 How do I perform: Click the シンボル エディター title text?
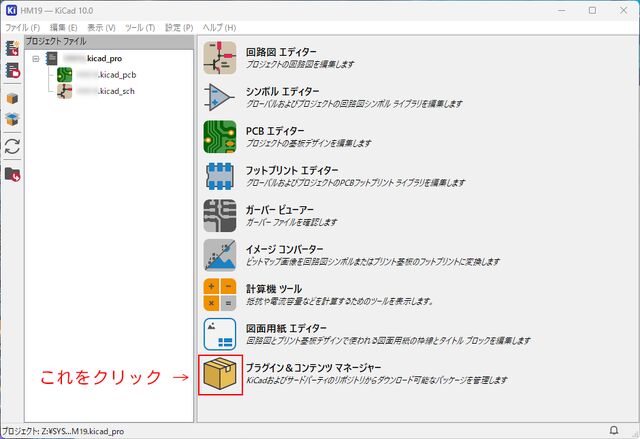(x=282, y=92)
